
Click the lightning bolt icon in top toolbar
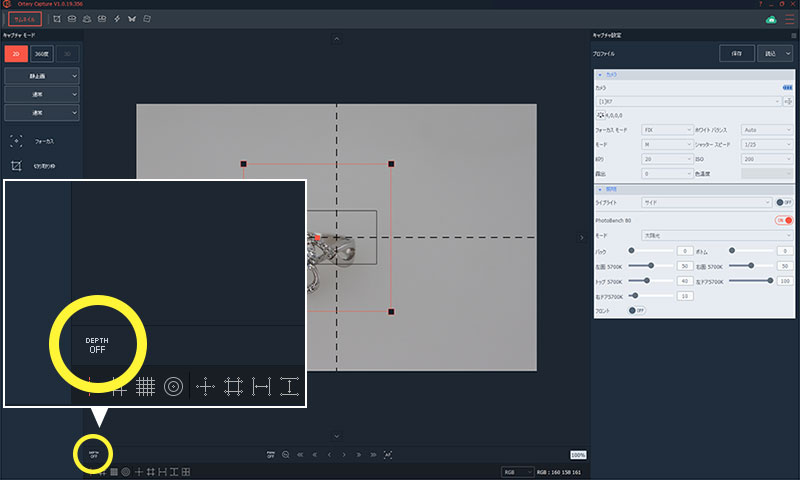tap(117, 19)
